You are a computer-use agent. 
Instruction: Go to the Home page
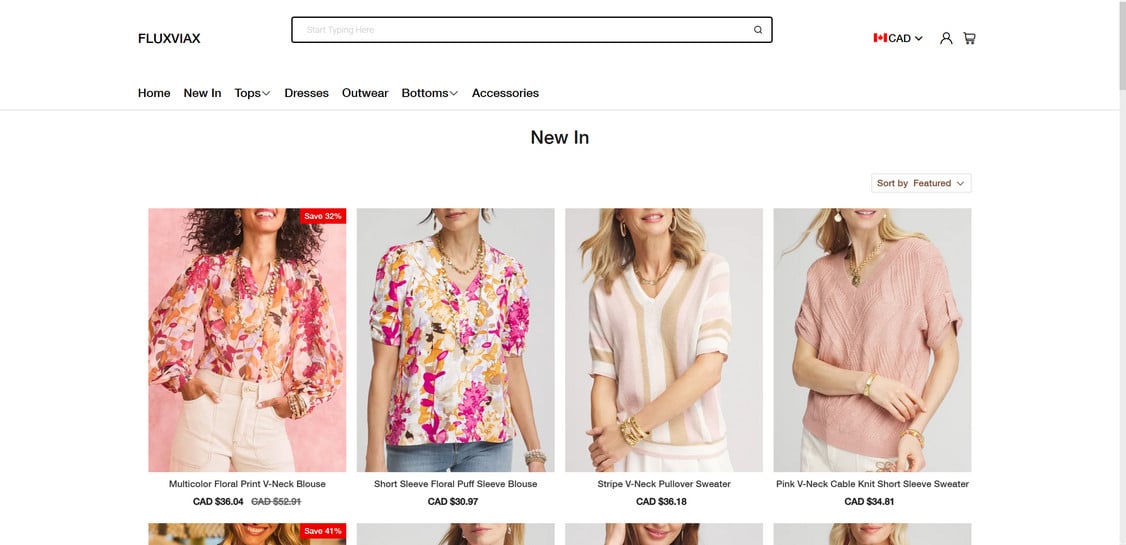154,93
